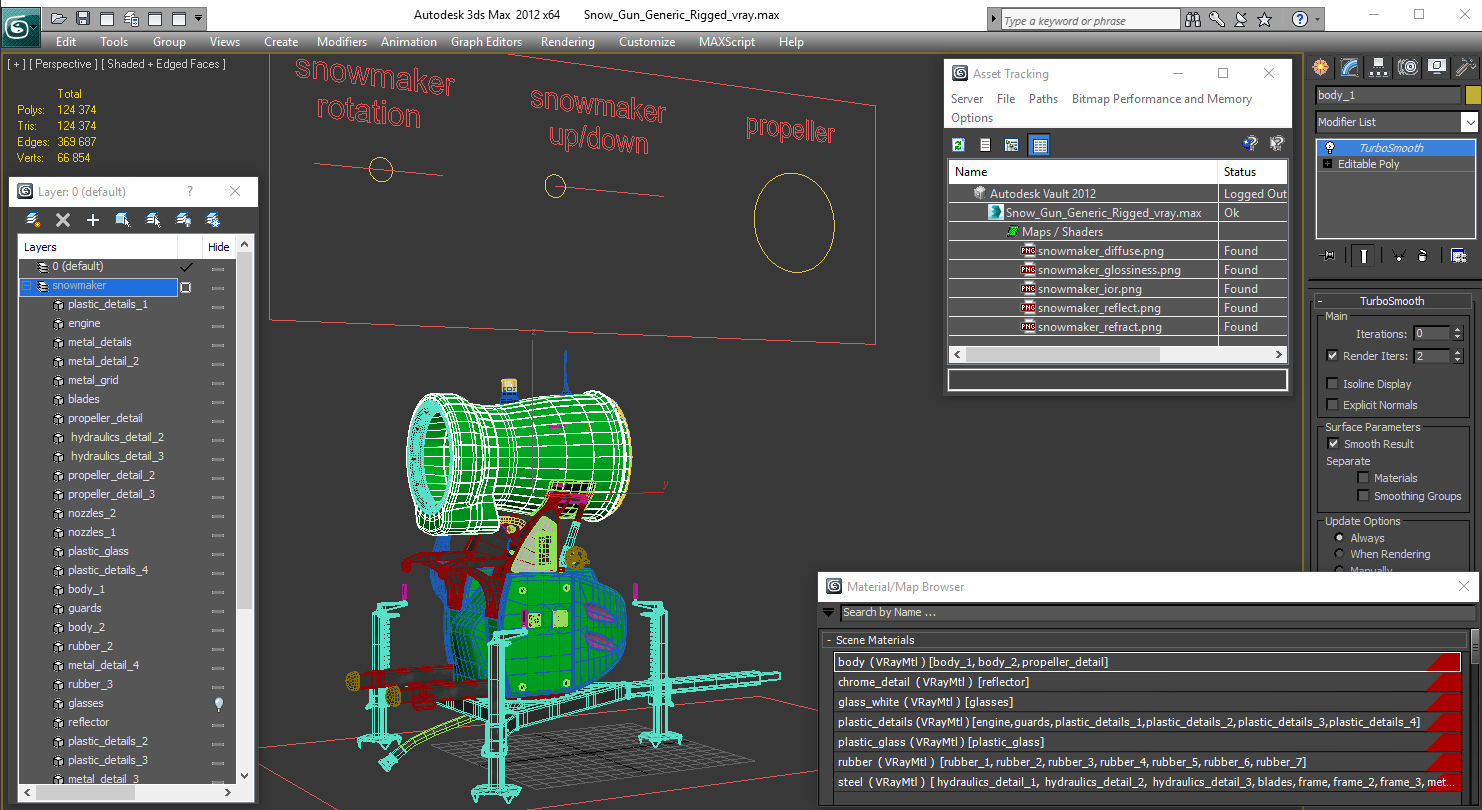Open the Help dropdown arrow
Screen dimensions: 1482x810
click(x=1318, y=19)
